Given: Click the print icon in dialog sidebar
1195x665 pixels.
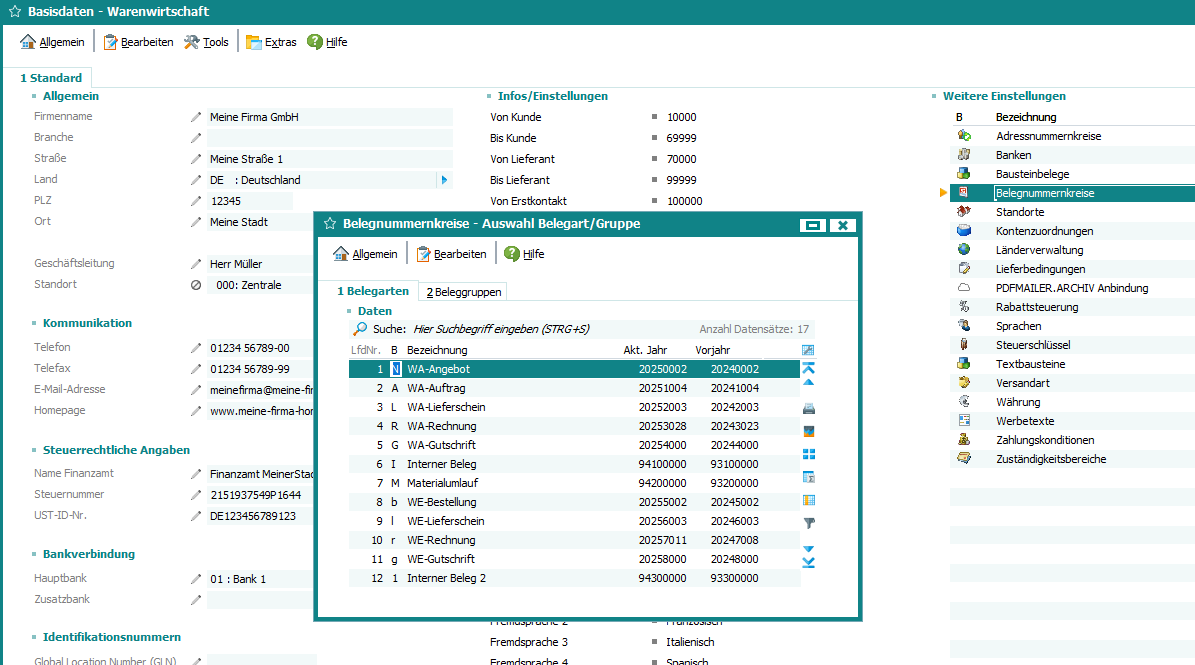Looking at the screenshot, I should coord(809,408).
